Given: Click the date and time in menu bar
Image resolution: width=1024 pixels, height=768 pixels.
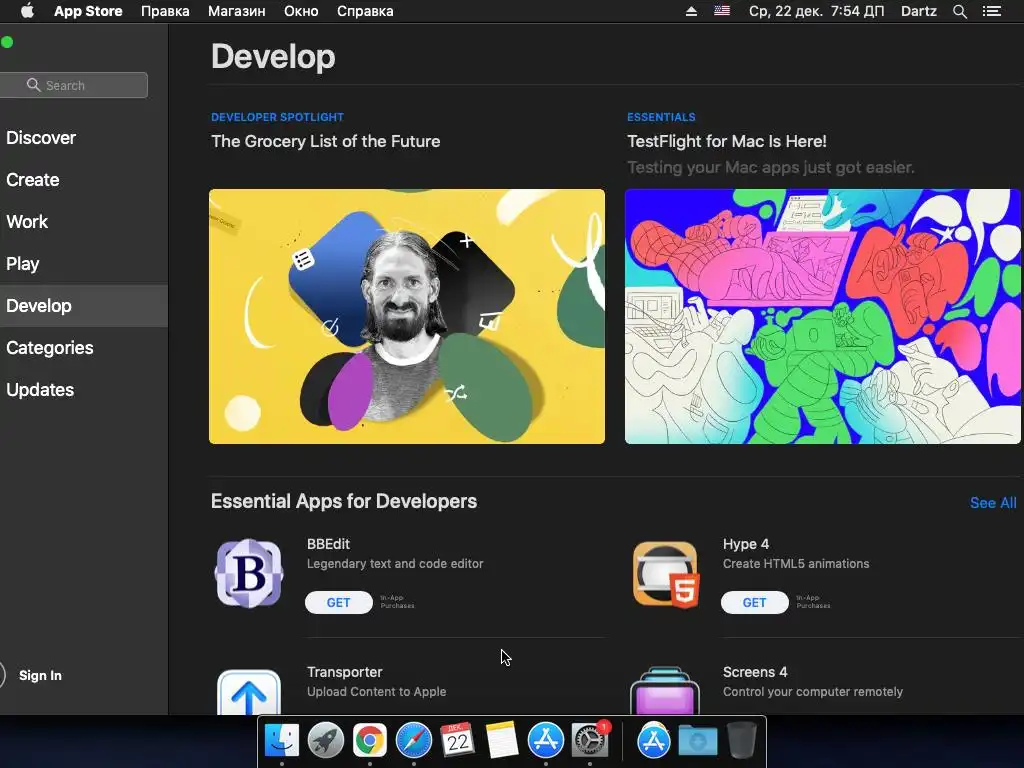Looking at the screenshot, I should pyautogui.click(x=816, y=11).
